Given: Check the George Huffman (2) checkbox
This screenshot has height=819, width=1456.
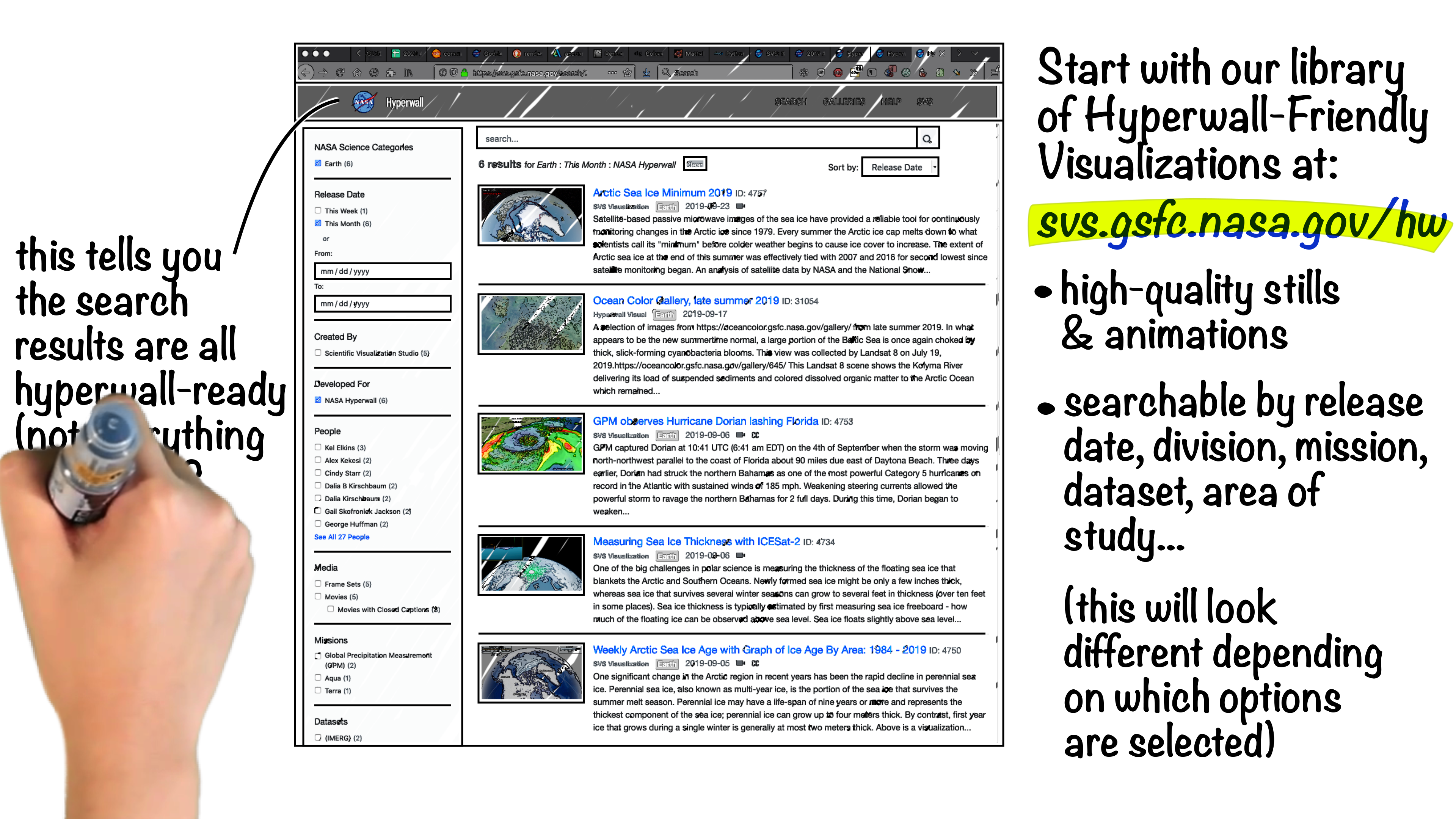Looking at the screenshot, I should pos(318,524).
